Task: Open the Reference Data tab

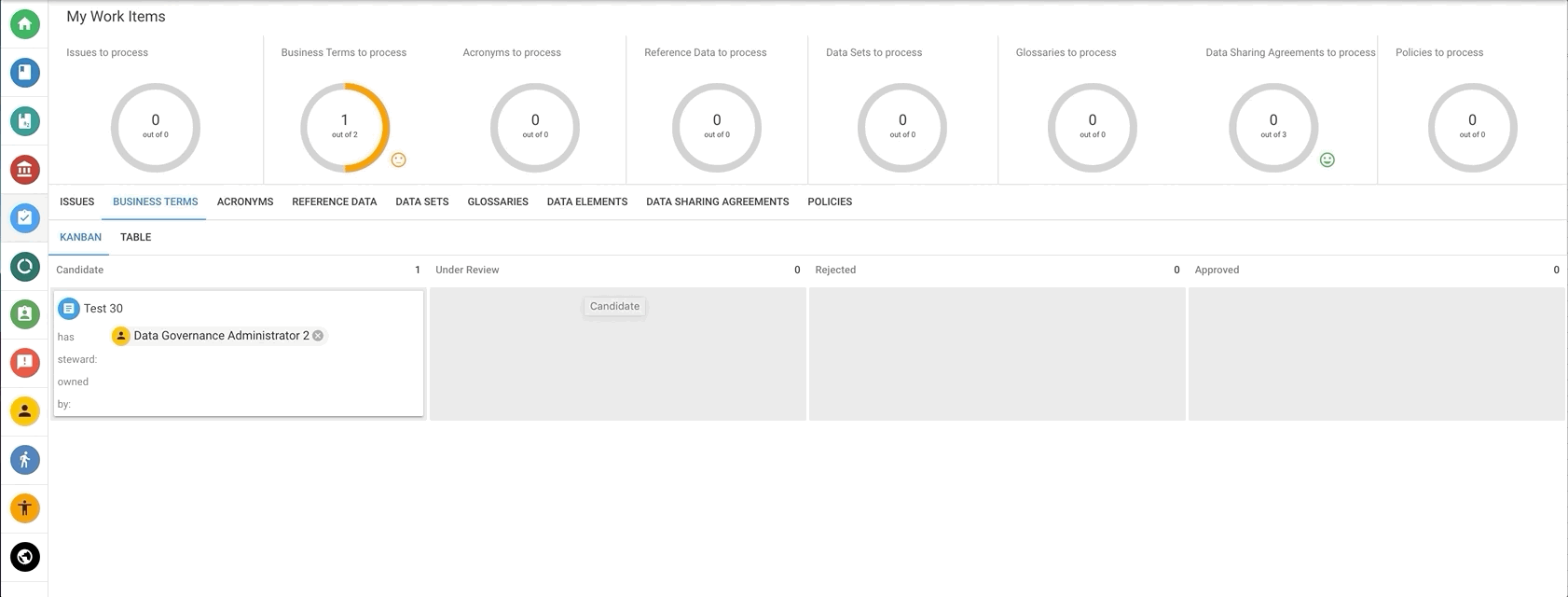Action: [x=335, y=201]
